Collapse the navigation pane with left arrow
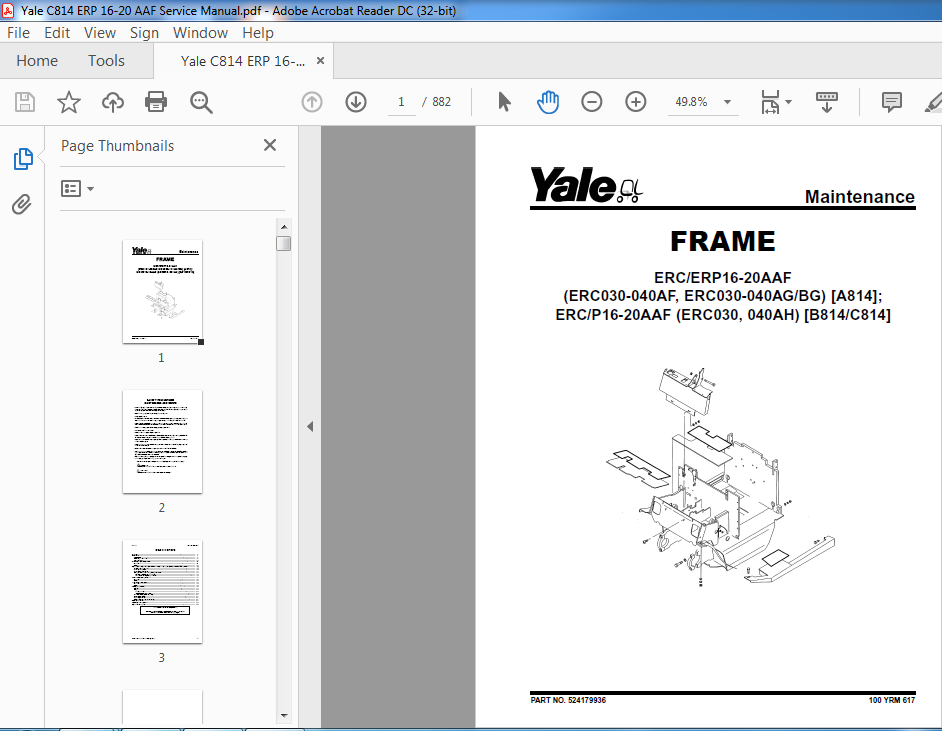Viewport: 942px width, 731px height. 310,426
